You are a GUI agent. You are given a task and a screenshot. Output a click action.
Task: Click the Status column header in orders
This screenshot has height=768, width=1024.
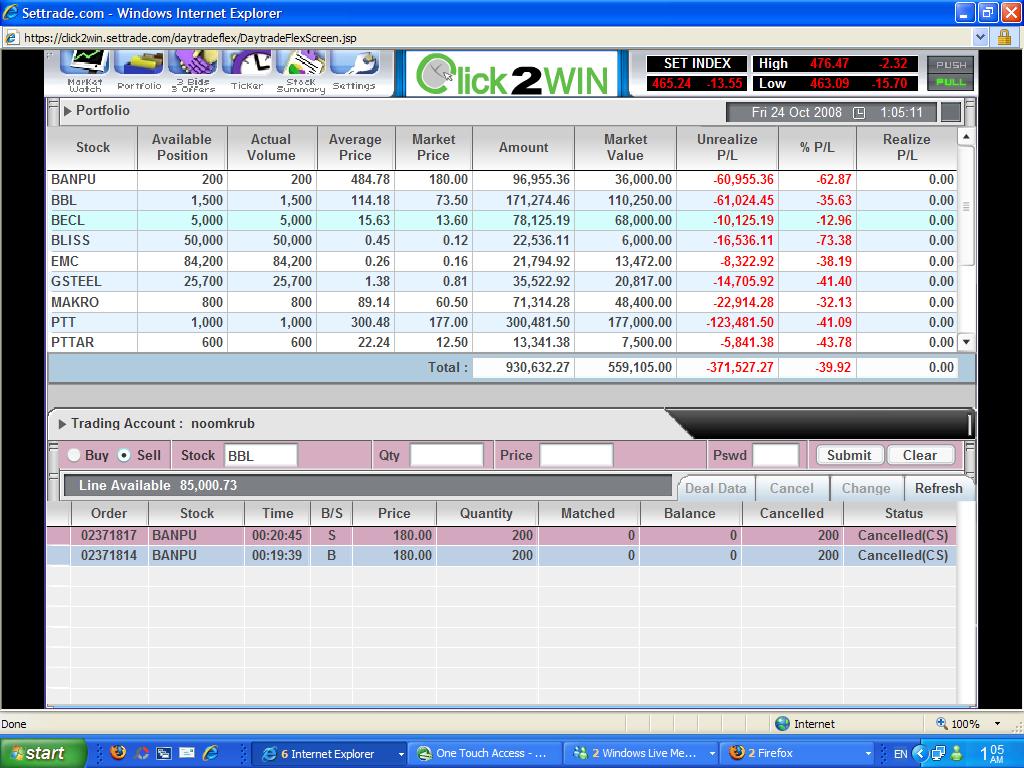tap(903, 513)
